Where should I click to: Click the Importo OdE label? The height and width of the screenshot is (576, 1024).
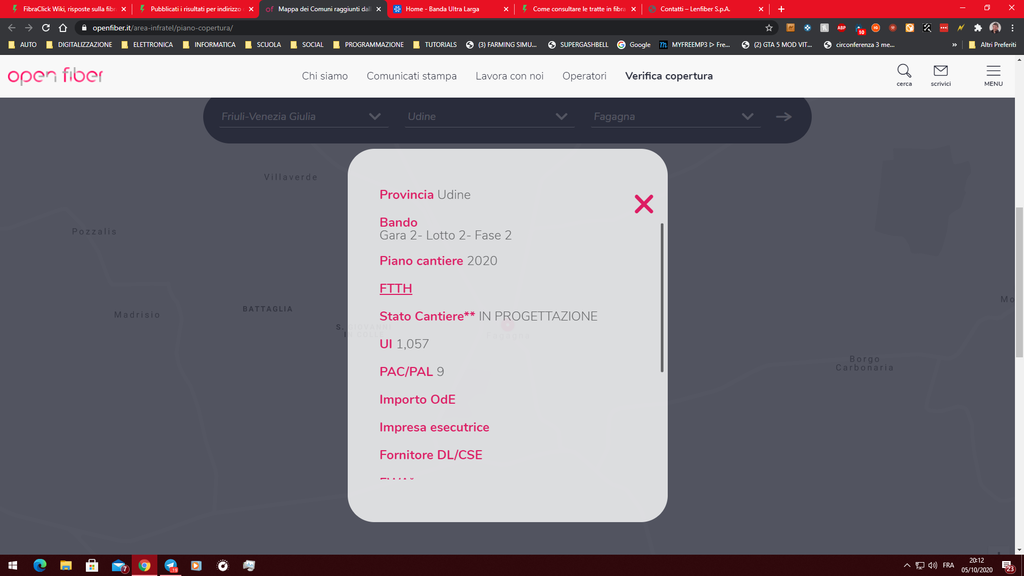(417, 400)
